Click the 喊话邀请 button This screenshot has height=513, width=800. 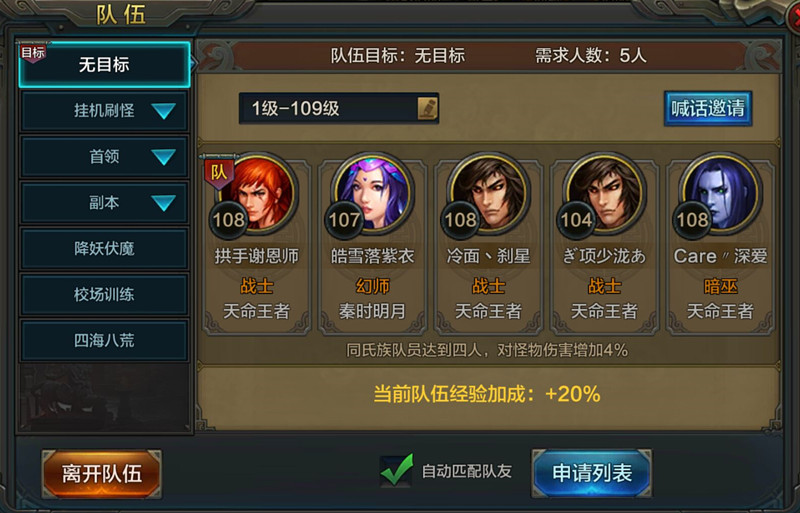tap(708, 108)
